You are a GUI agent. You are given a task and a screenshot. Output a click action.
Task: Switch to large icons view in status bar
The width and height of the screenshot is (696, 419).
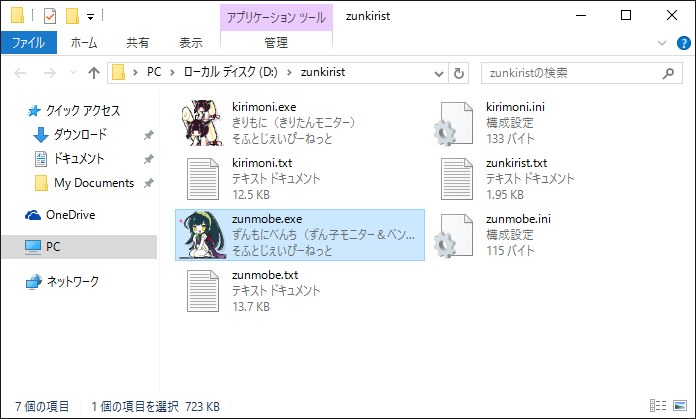(x=680, y=405)
